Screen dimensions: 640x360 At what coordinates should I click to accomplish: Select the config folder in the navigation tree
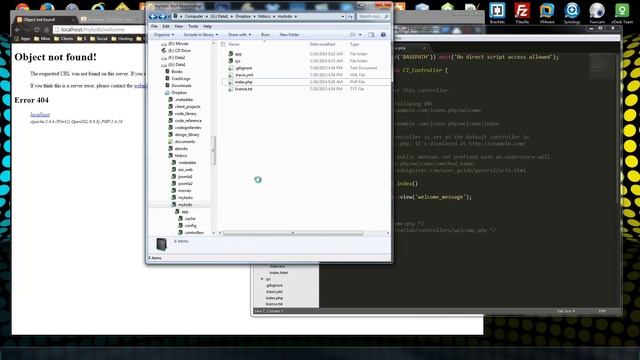point(187,225)
